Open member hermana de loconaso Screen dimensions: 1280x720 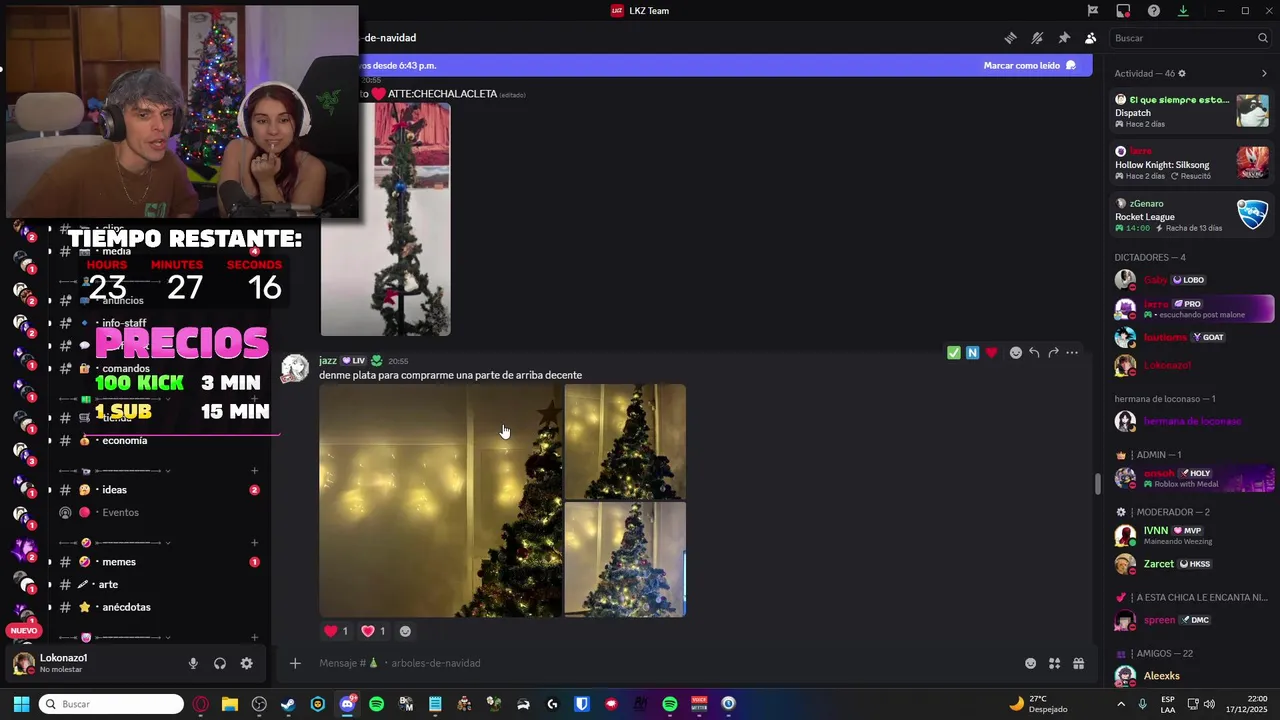click(1192, 421)
